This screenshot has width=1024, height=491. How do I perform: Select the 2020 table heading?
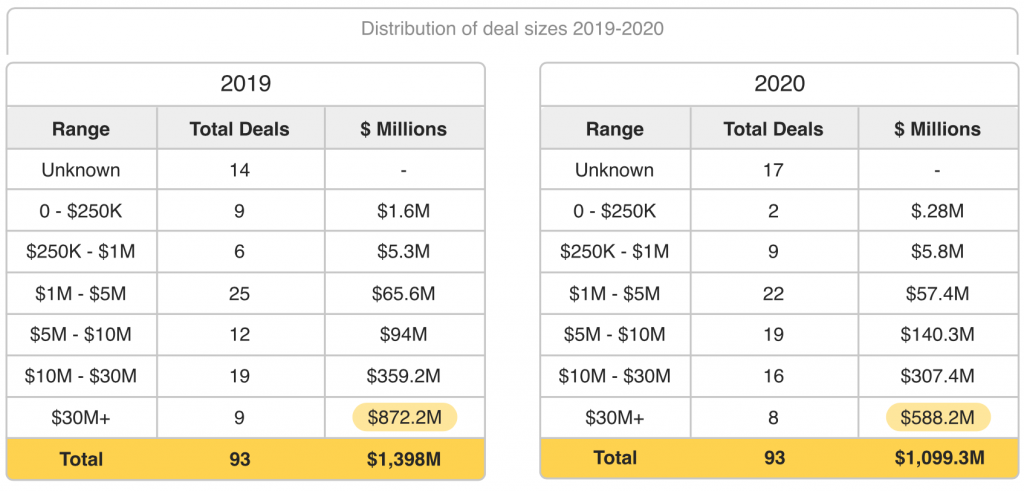tap(779, 84)
